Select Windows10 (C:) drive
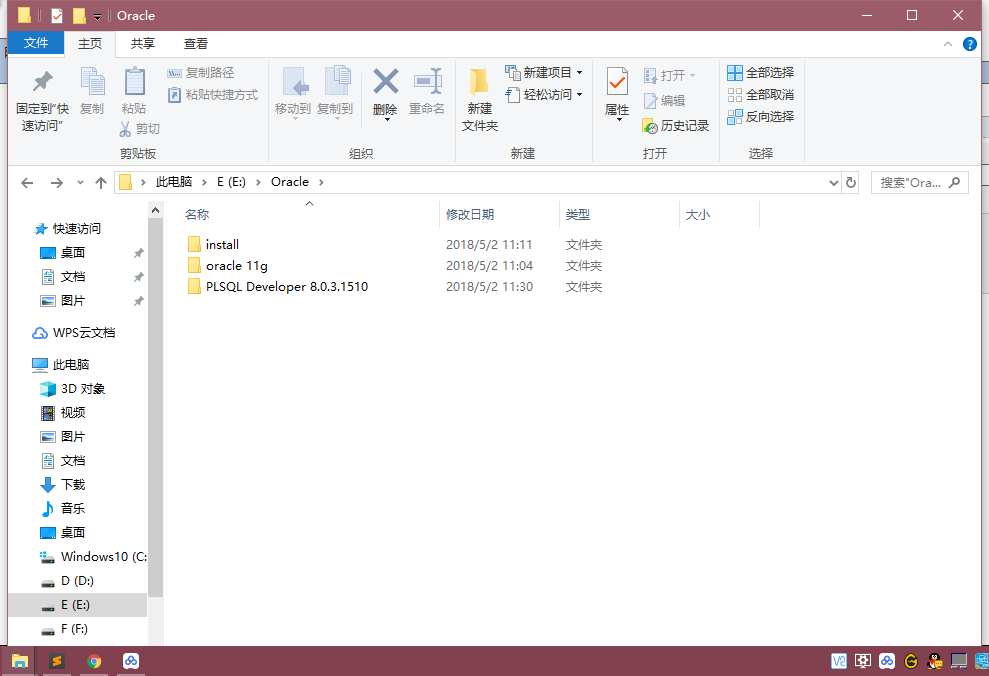 93,557
